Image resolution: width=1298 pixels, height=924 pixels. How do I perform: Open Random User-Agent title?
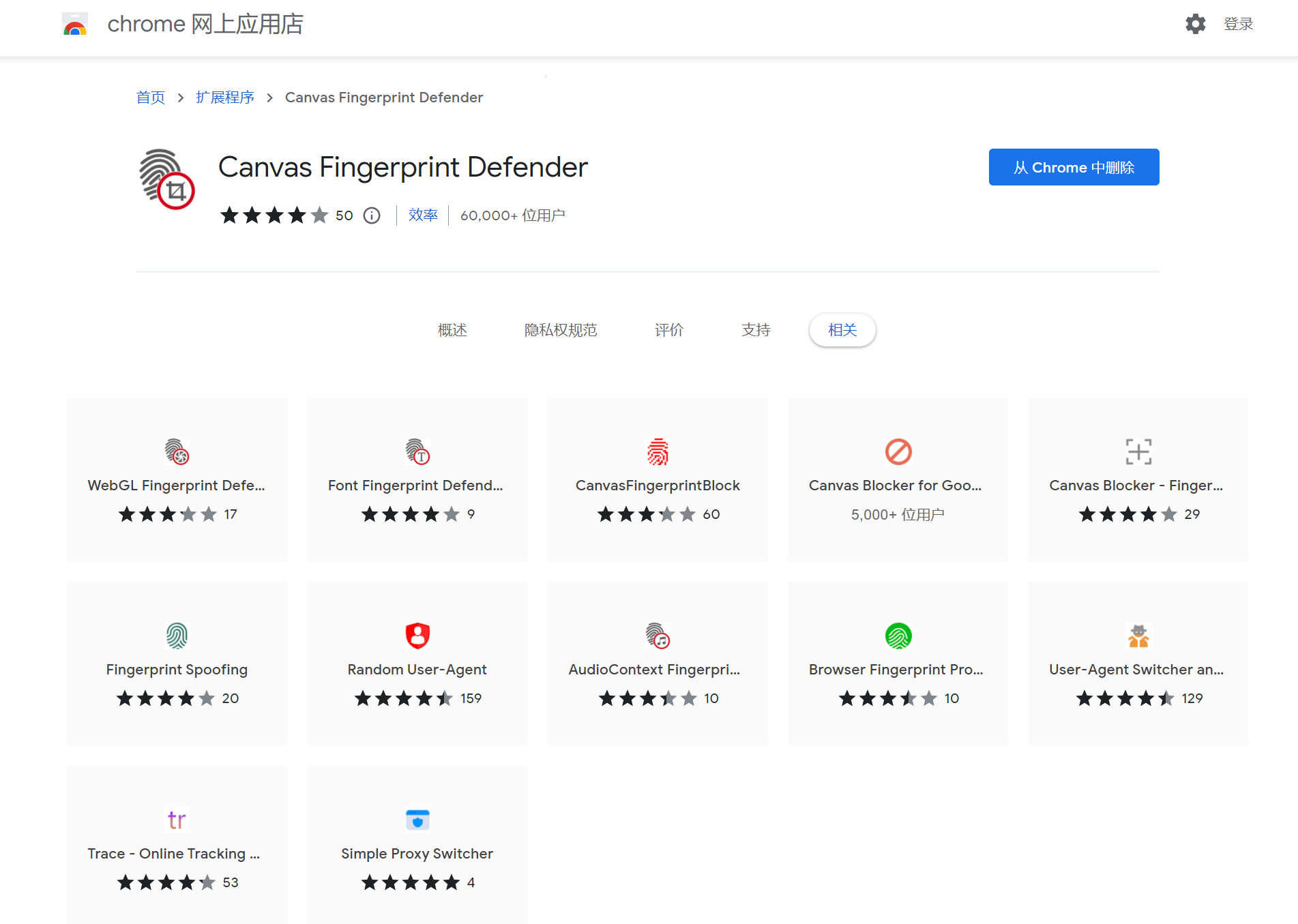417,670
